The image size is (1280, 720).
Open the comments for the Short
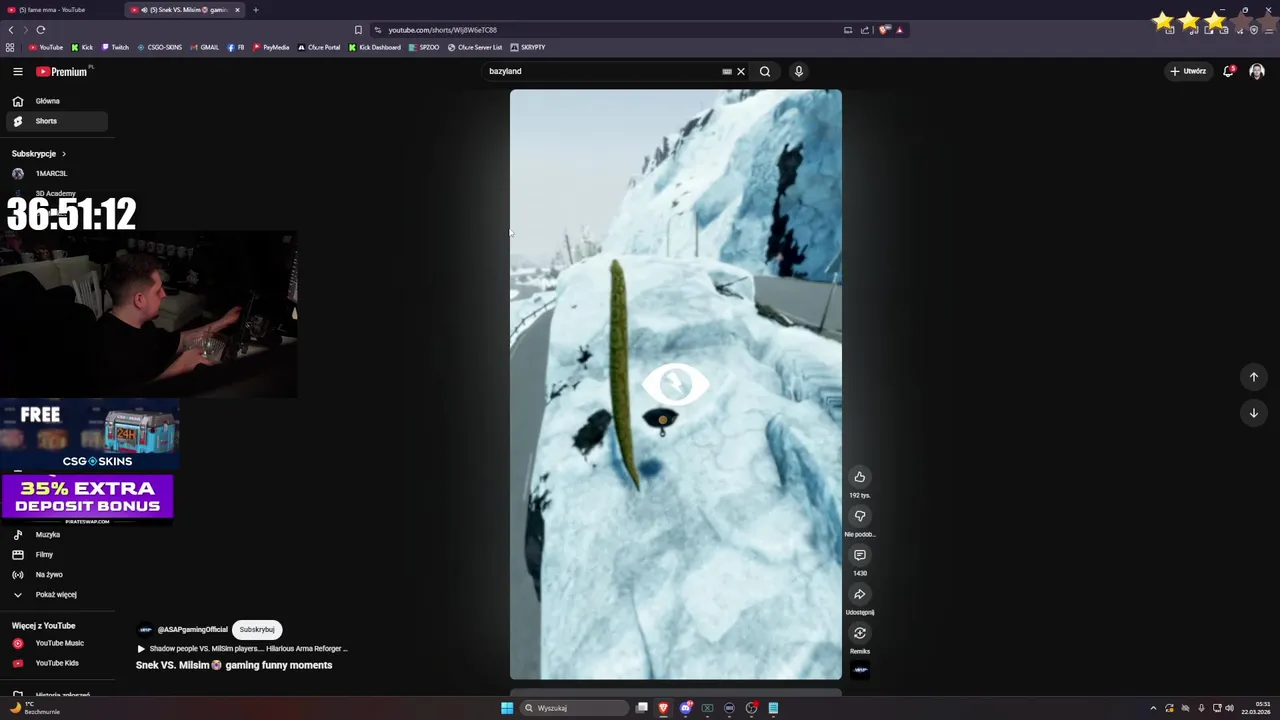(859, 555)
